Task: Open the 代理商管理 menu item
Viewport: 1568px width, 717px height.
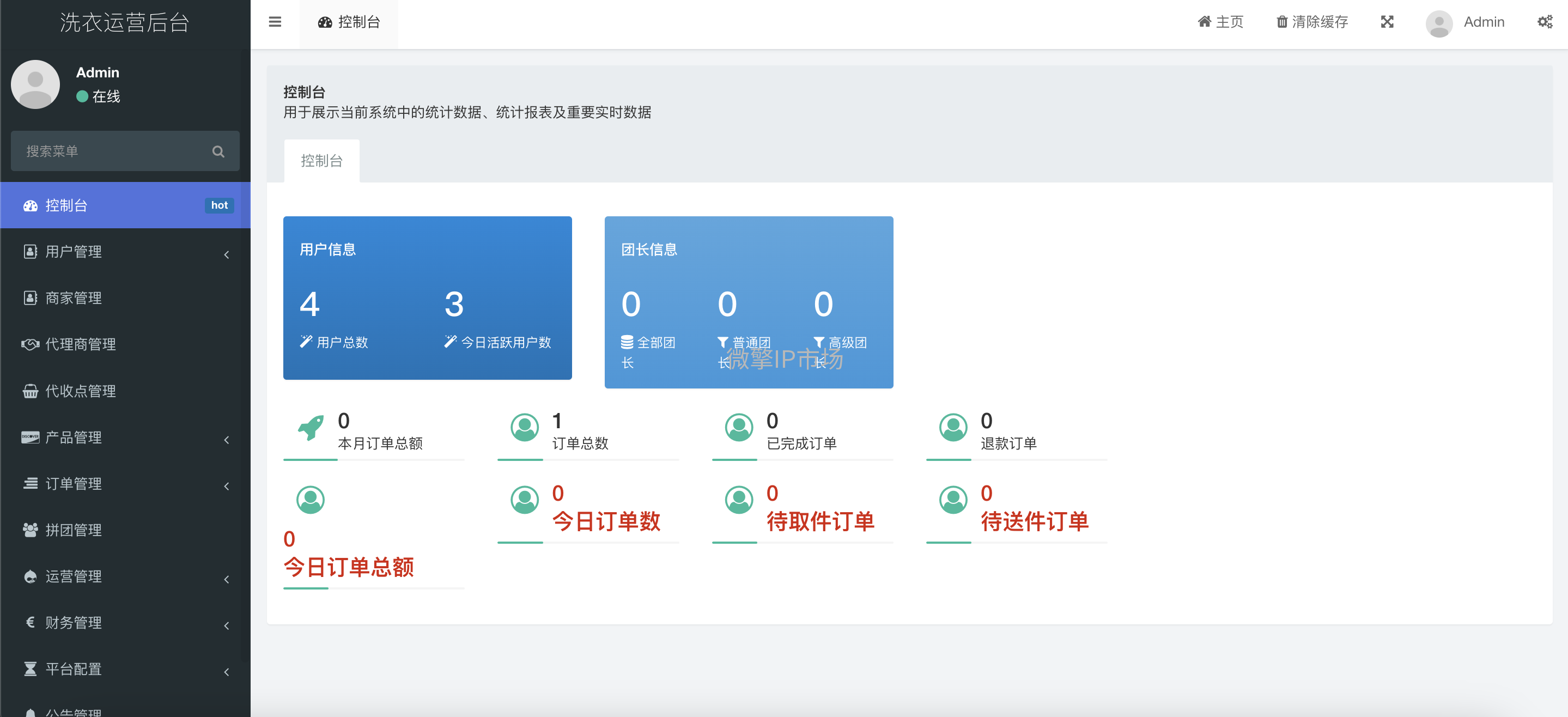Action: pyautogui.click(x=125, y=344)
